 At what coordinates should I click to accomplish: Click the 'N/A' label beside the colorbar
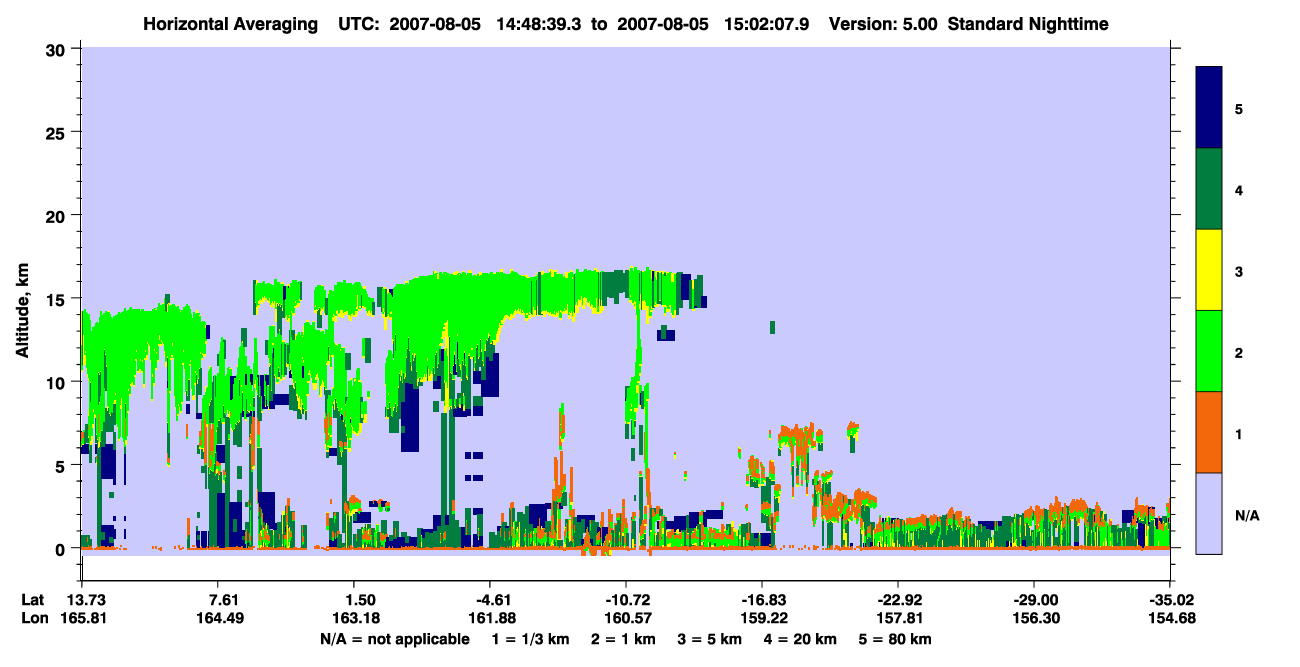[1247, 516]
